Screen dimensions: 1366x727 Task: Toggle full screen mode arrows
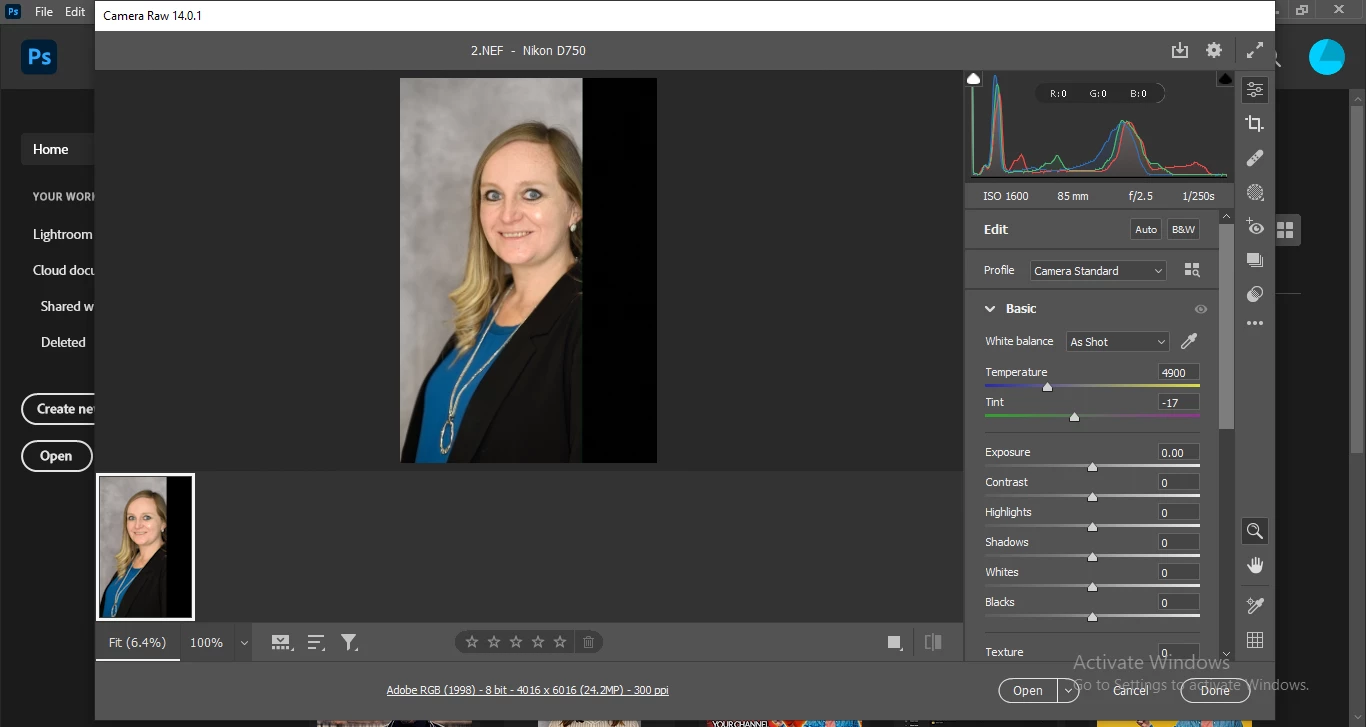click(x=1255, y=50)
